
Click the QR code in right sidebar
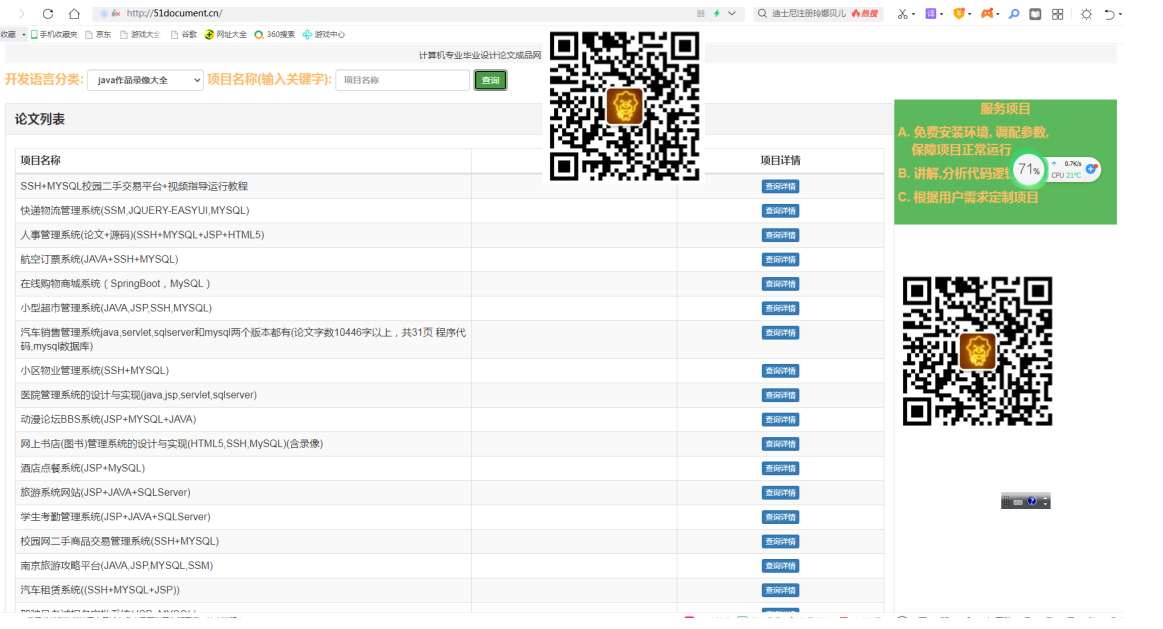[977, 351]
